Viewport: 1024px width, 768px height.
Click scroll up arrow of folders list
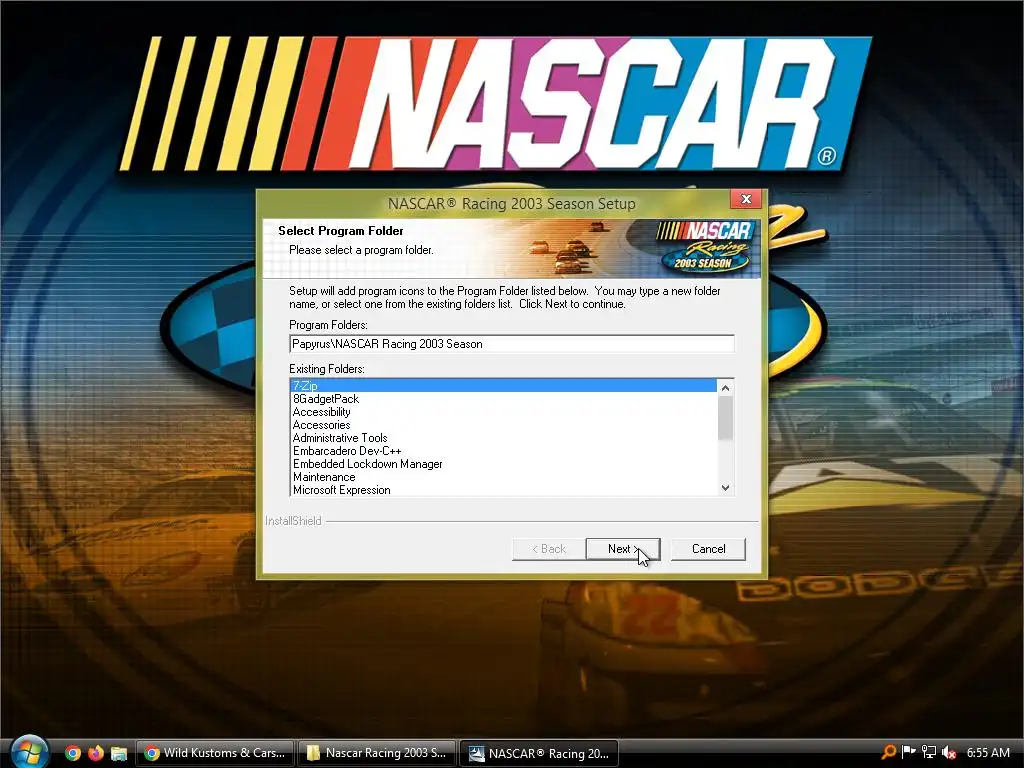[x=726, y=388]
